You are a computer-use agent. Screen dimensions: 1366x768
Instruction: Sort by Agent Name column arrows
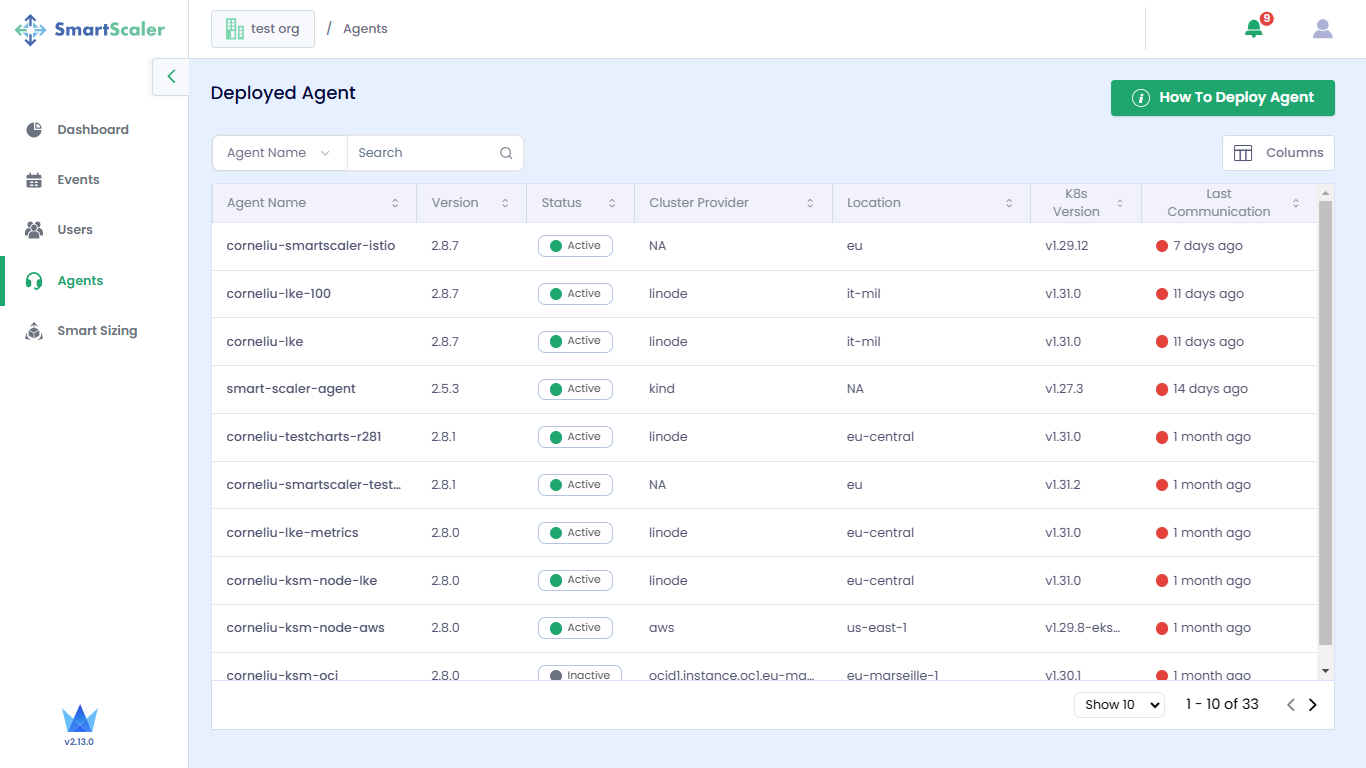pos(395,203)
